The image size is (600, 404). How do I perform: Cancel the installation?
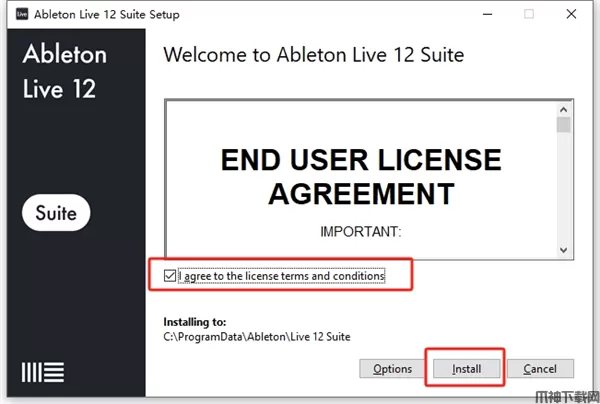540,369
